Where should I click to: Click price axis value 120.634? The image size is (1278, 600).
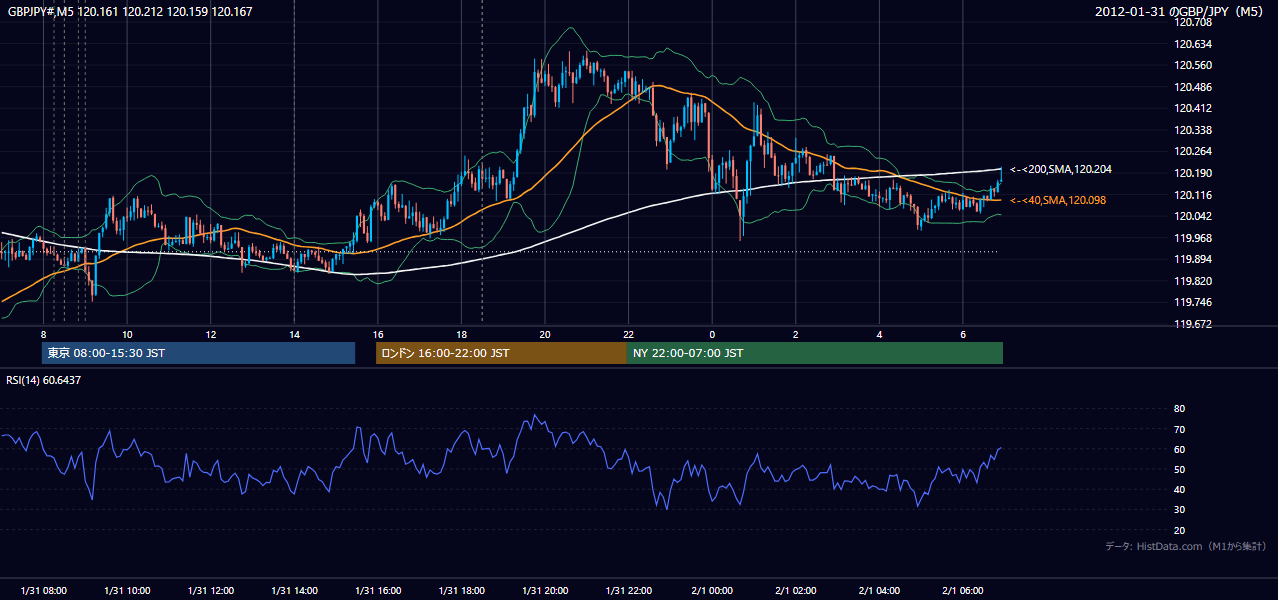point(1193,44)
